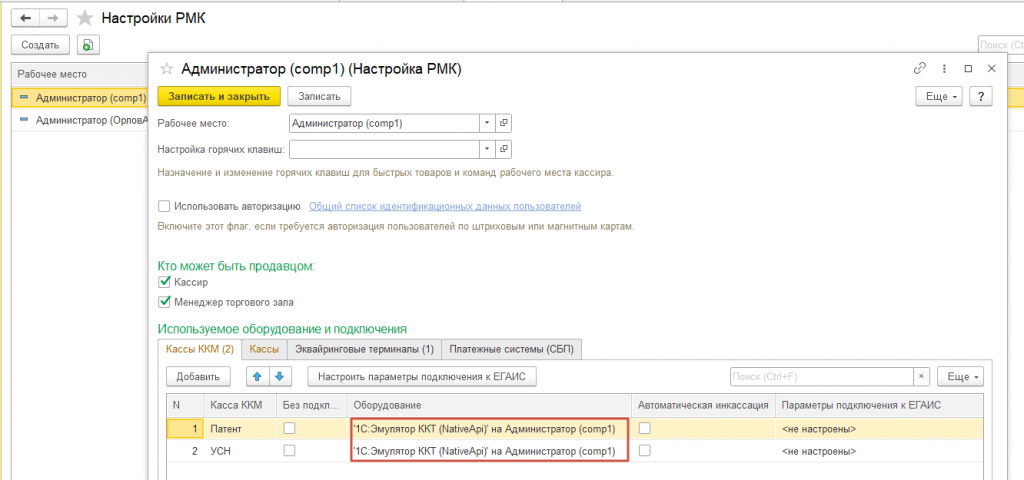Click Записать и закрыть button
The image size is (1024, 480).
pos(219,96)
